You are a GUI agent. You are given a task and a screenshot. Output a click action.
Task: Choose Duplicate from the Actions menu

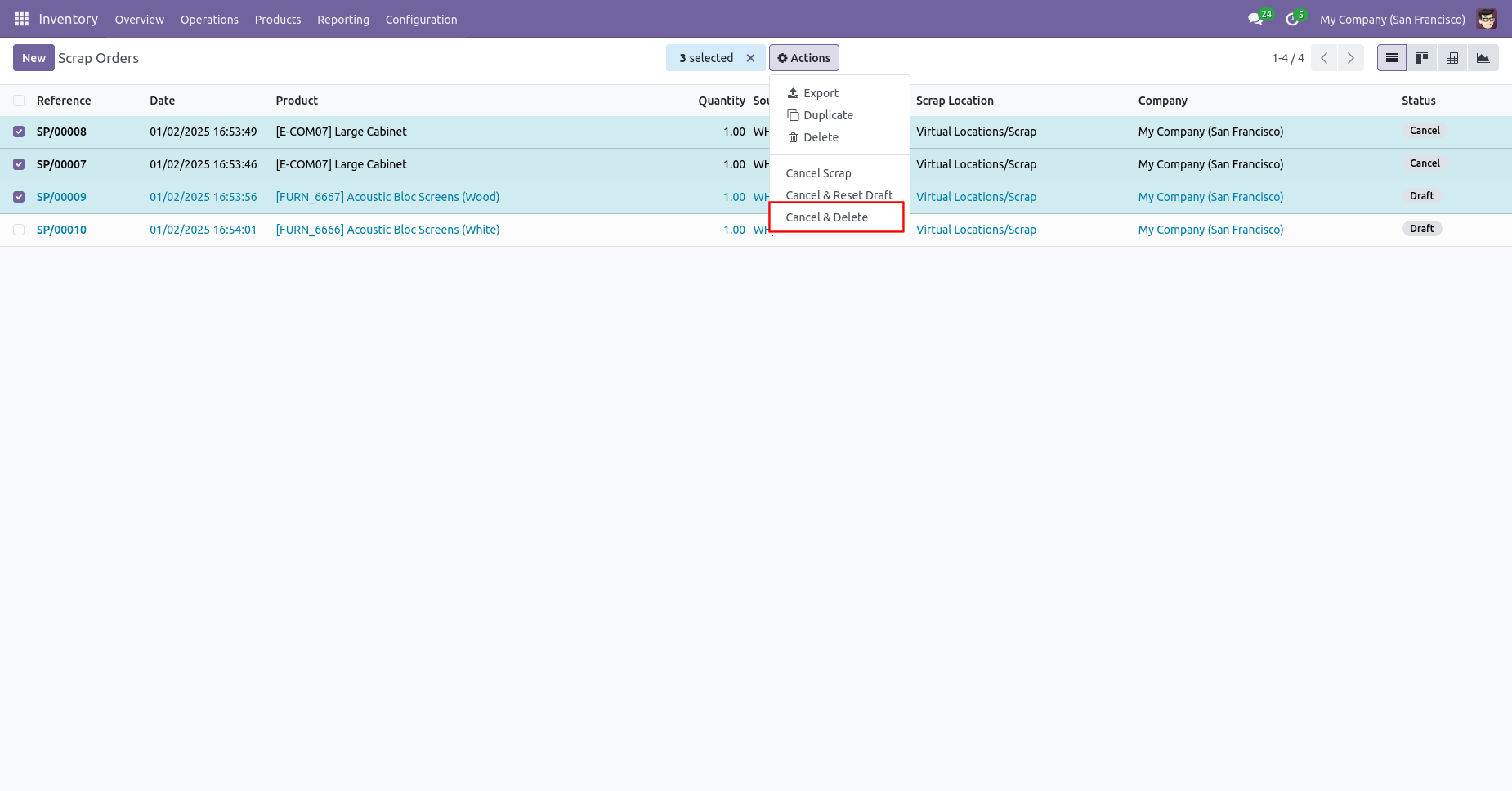(839, 115)
